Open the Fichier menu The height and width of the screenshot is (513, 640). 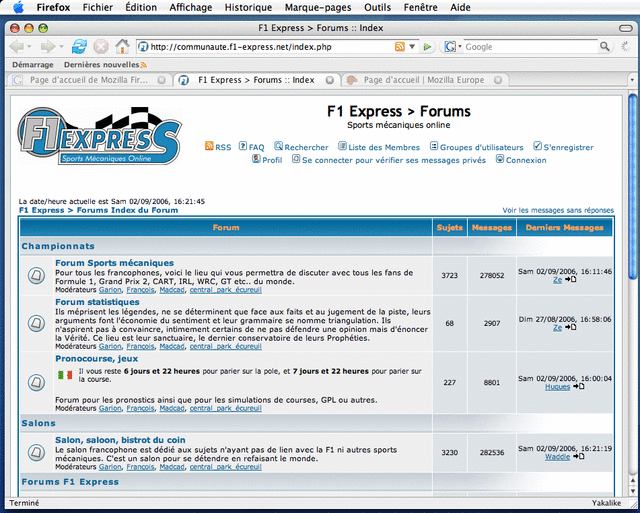click(98, 7)
